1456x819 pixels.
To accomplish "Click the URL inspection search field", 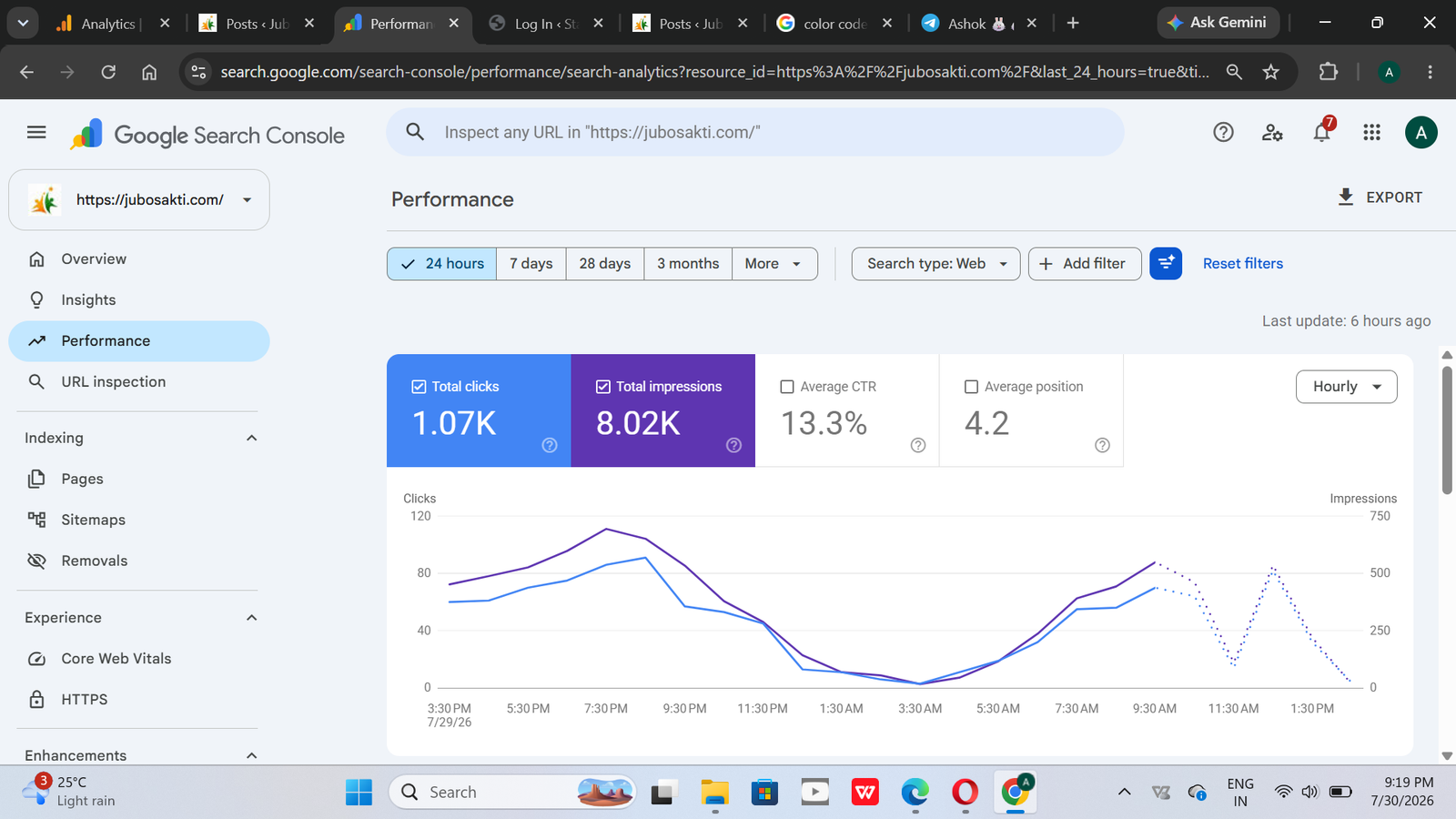I will click(755, 133).
